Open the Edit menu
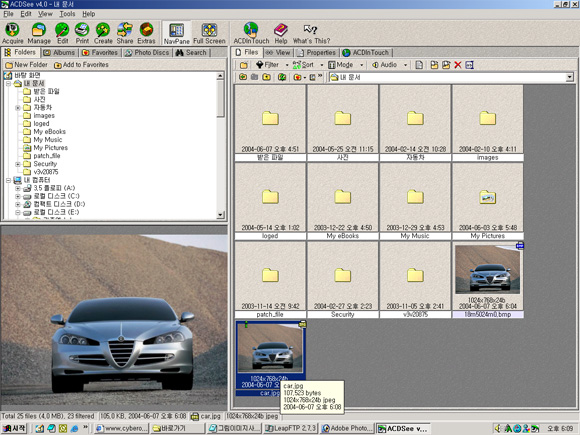580x435 pixels. [26, 14]
